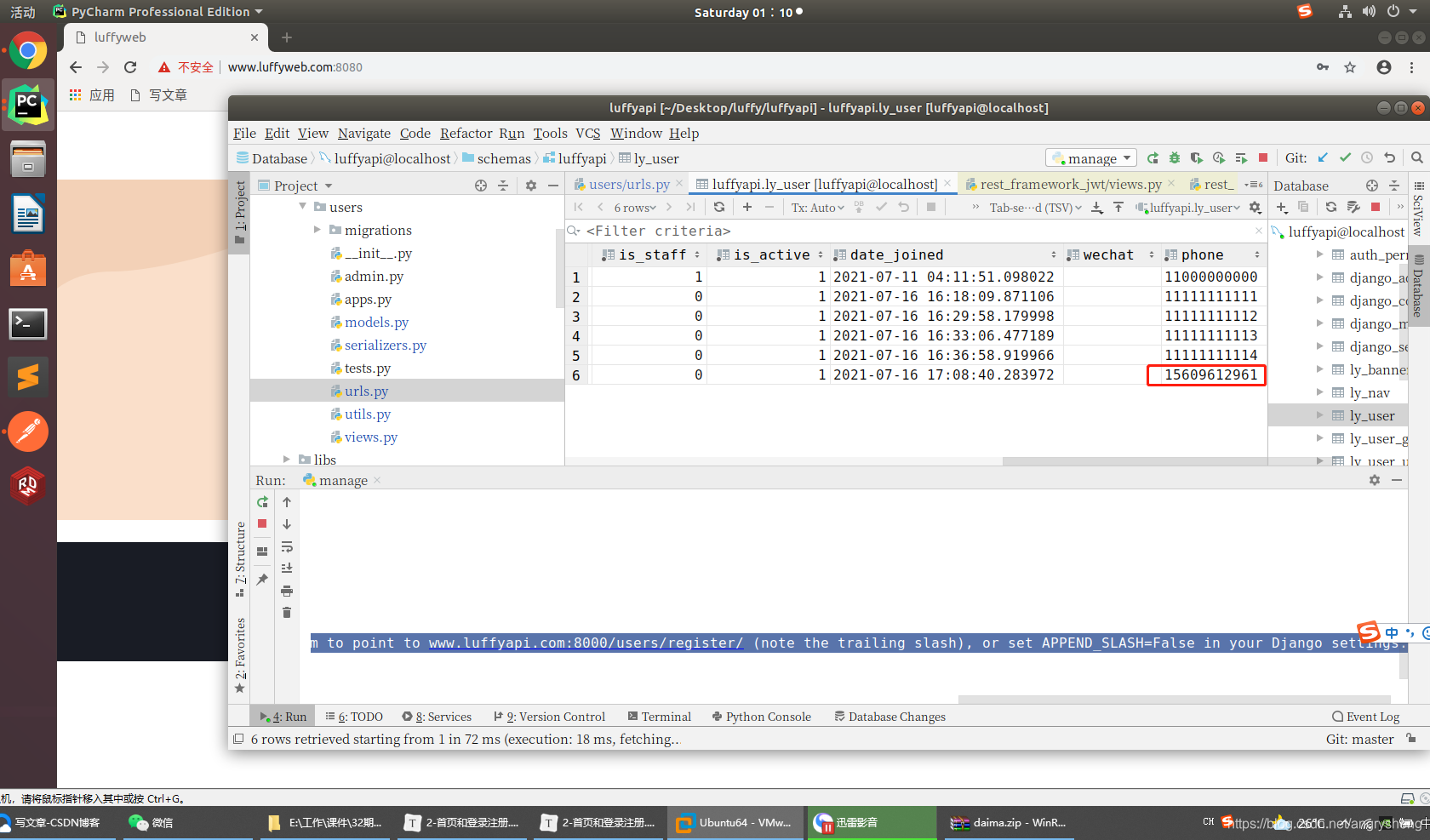Open Postman from the Ubuntu dock
Image resolution: width=1430 pixels, height=840 pixels.
[x=28, y=431]
